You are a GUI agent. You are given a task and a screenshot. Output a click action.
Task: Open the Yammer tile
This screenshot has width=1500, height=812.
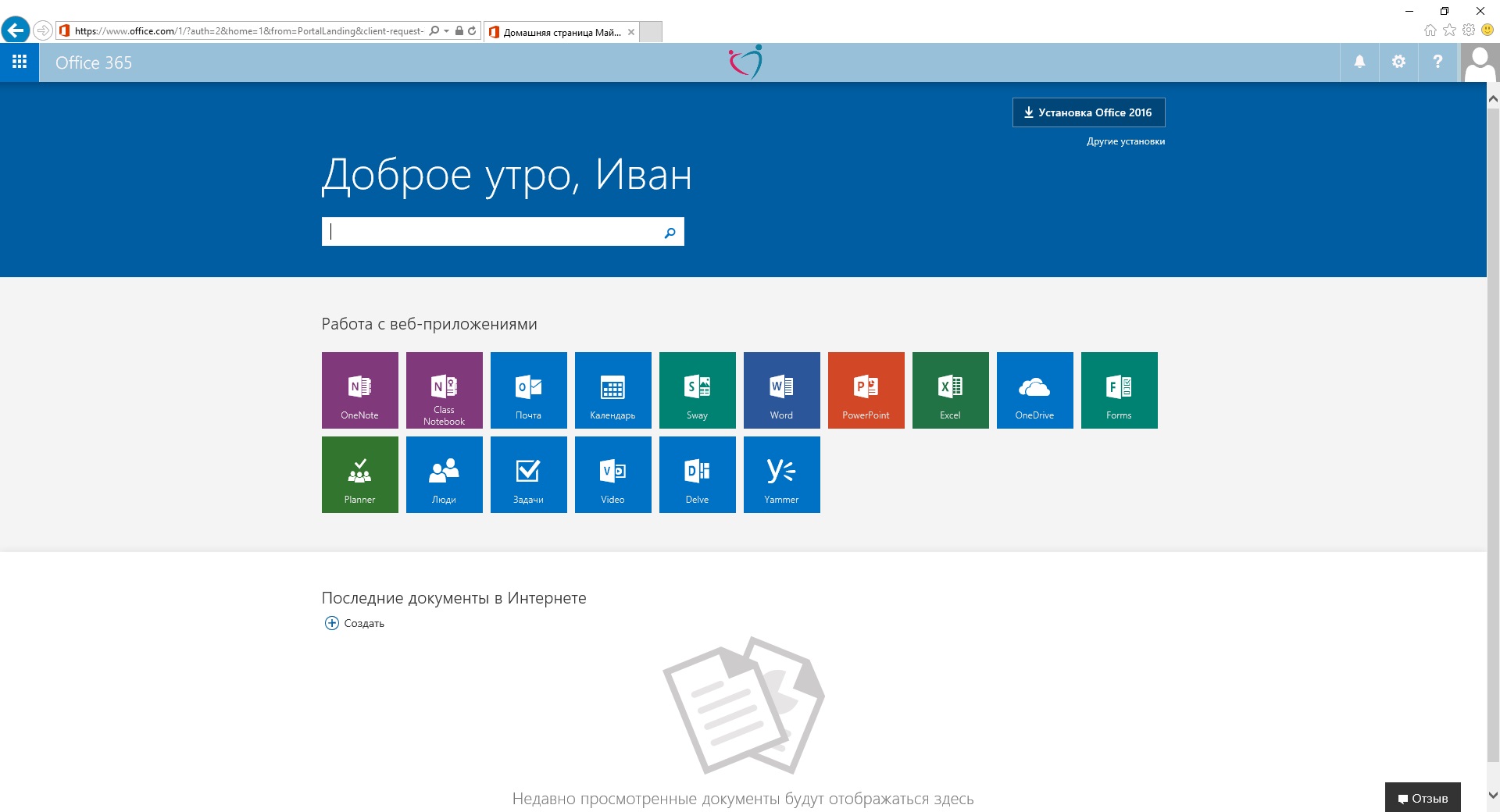pos(781,474)
